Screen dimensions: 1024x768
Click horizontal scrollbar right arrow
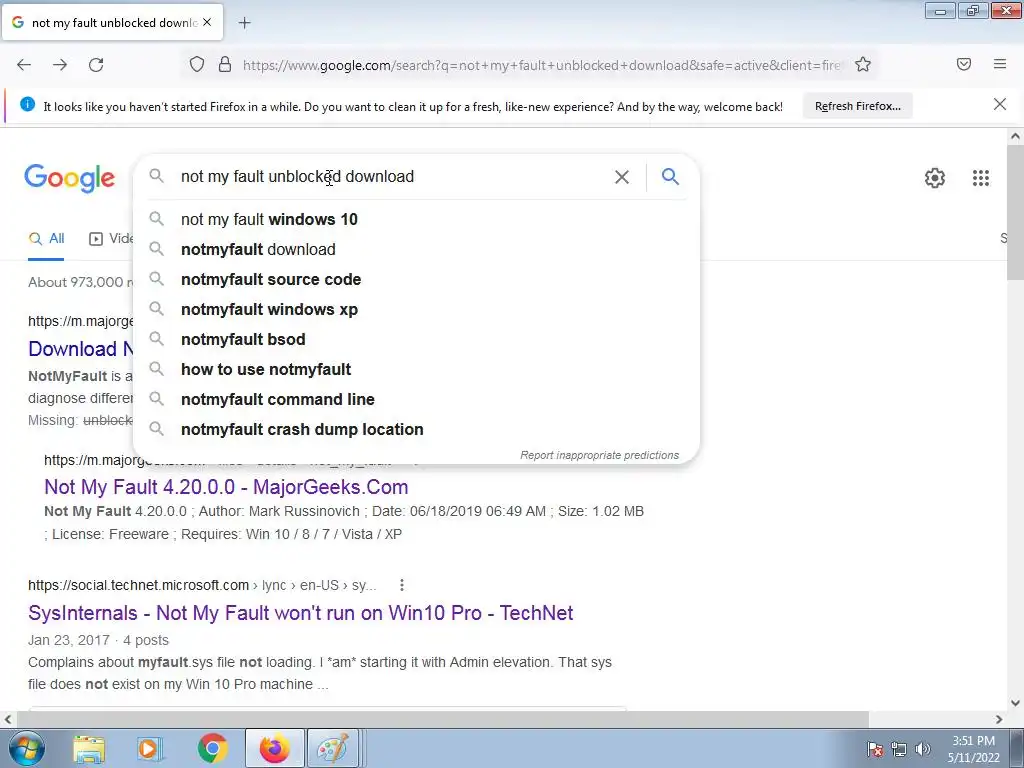pos(999,719)
